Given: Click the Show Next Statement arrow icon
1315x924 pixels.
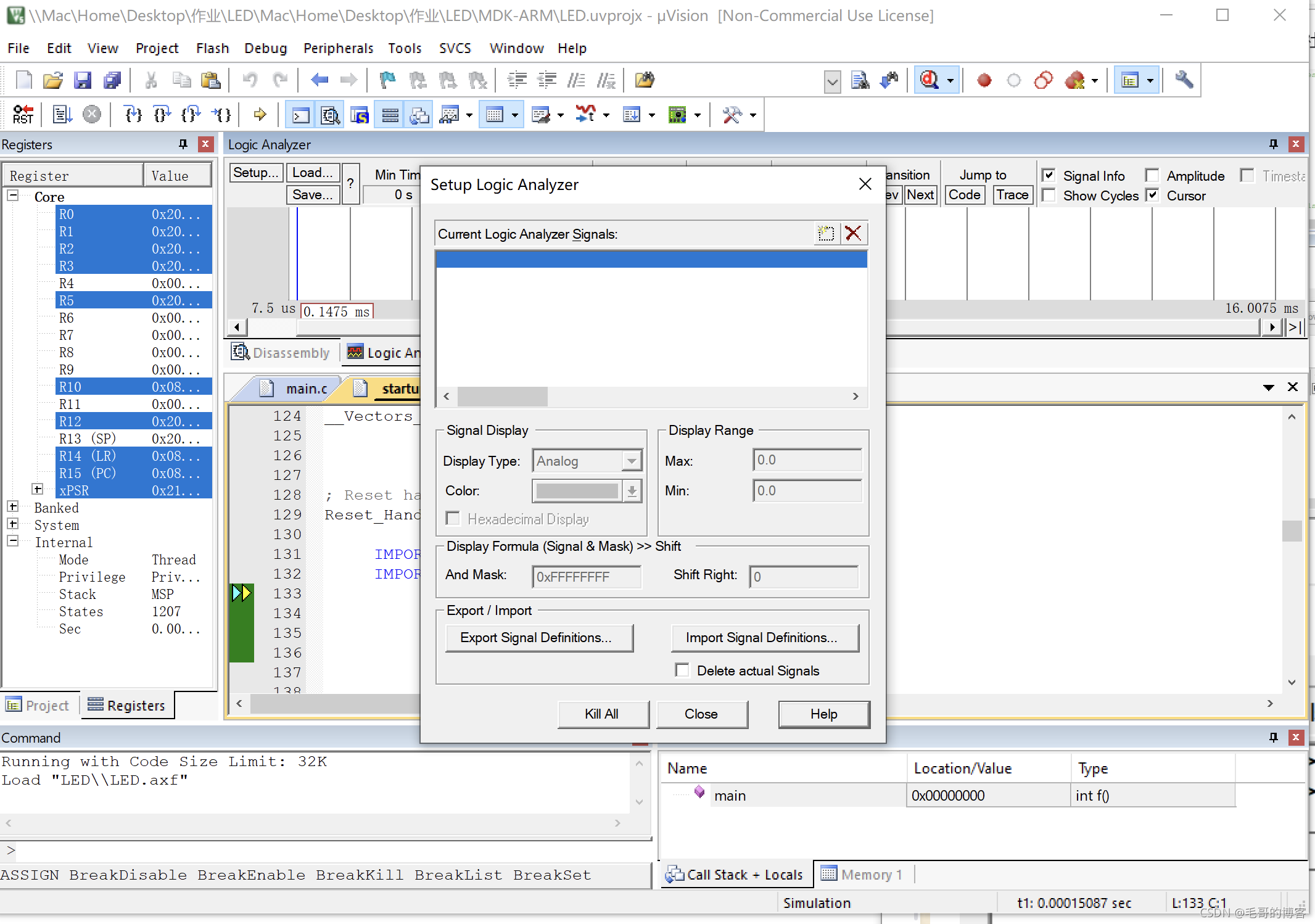Looking at the screenshot, I should (260, 115).
